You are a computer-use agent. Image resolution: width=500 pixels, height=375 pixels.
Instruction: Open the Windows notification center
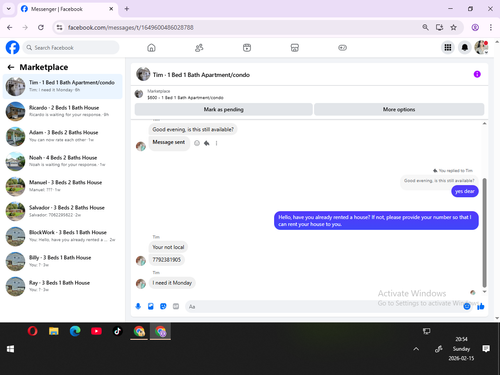[486, 349]
